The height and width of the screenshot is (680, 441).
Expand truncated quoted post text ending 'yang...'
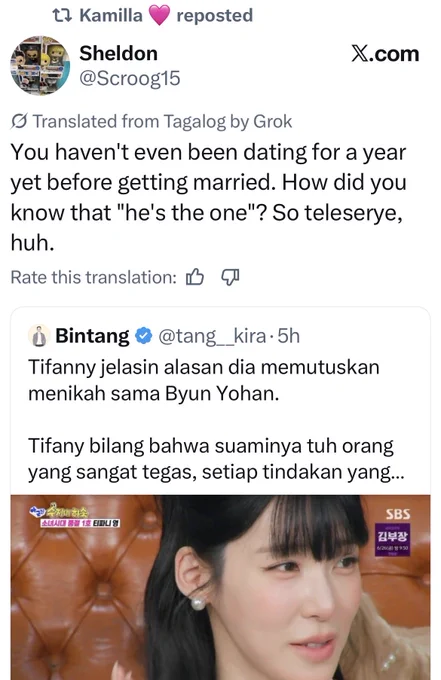tap(216, 459)
